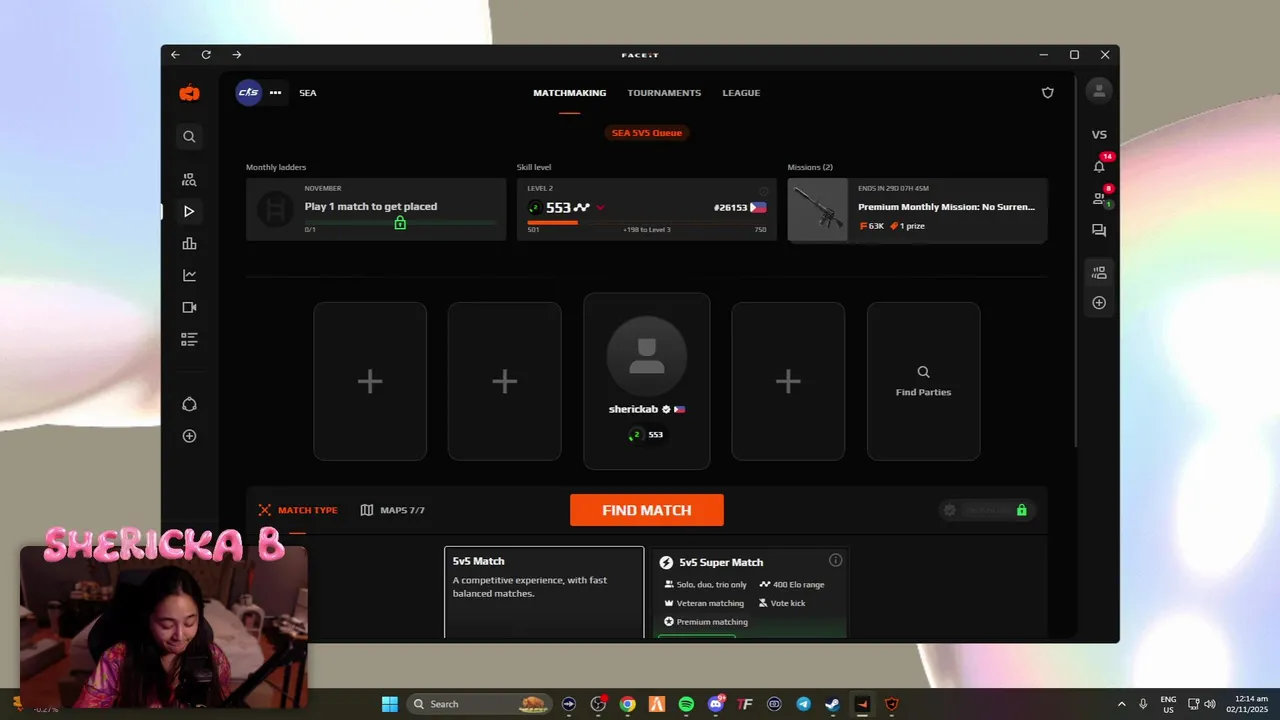Expand the game switcher three-dots menu

tap(275, 93)
